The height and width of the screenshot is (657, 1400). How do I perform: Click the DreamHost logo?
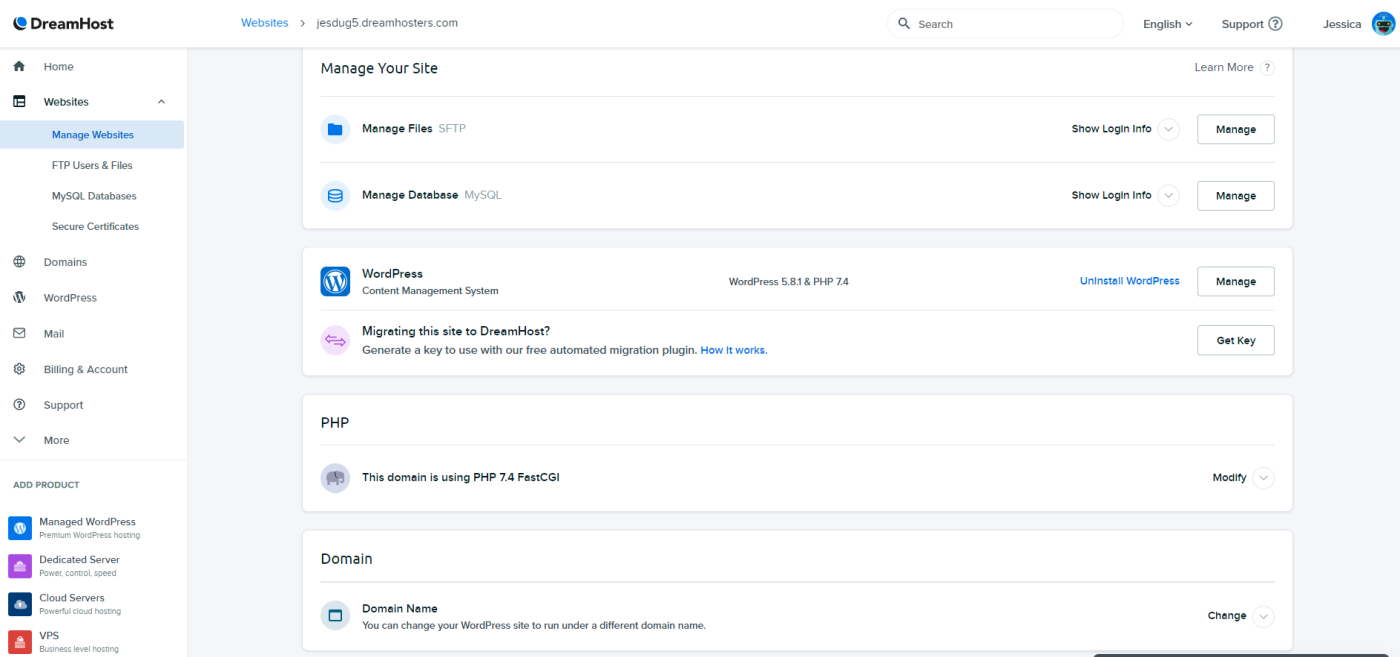tap(61, 23)
